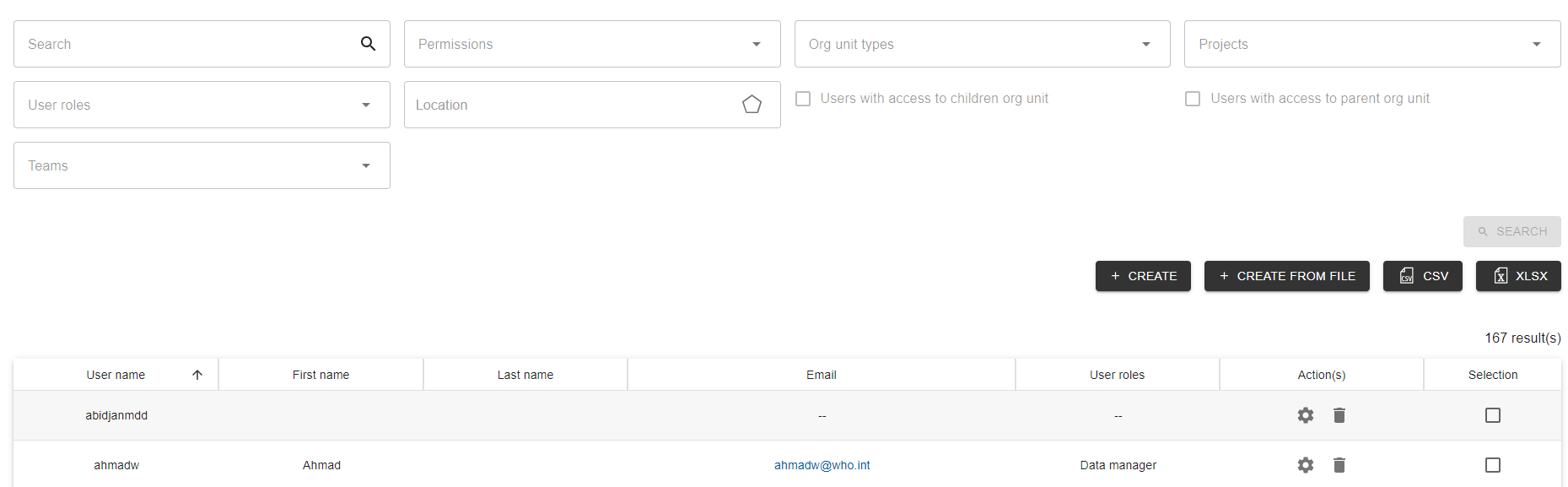Open settings gear for user abidjanmdd
Screen dimensions: 1568x487
pos(1306,415)
